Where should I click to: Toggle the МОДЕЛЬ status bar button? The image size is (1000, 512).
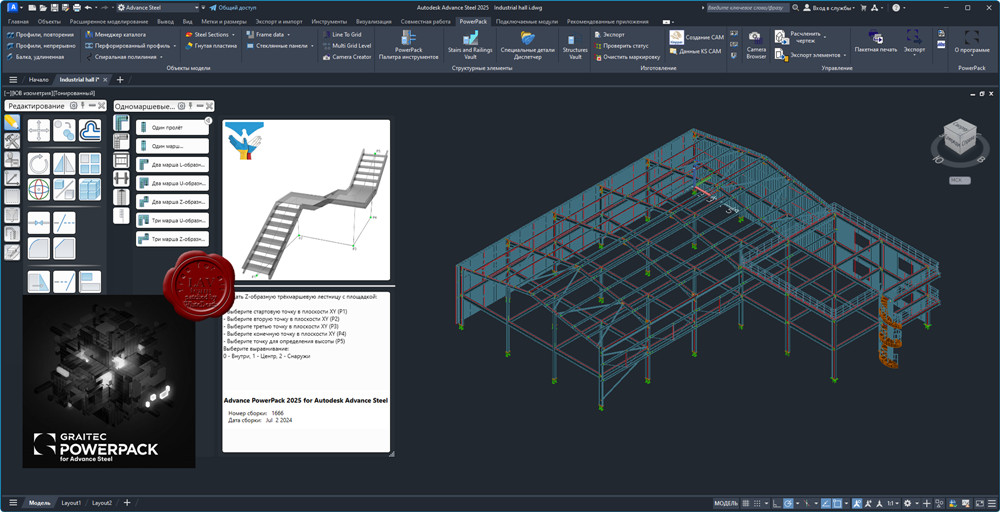pos(726,503)
